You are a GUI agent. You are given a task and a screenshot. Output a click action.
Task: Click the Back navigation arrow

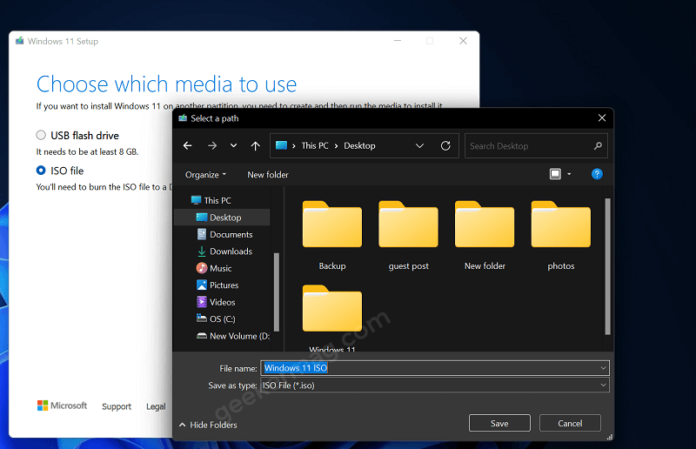(x=187, y=146)
